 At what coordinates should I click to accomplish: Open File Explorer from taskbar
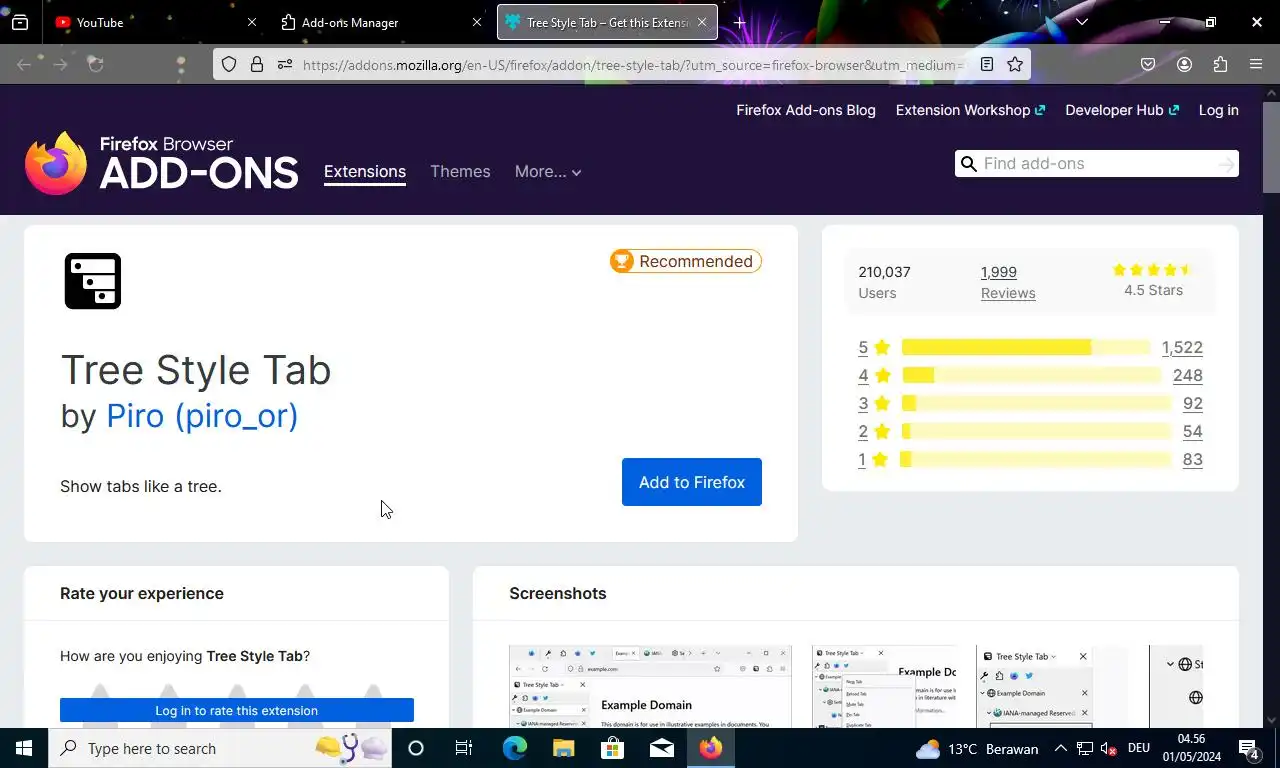coord(563,748)
